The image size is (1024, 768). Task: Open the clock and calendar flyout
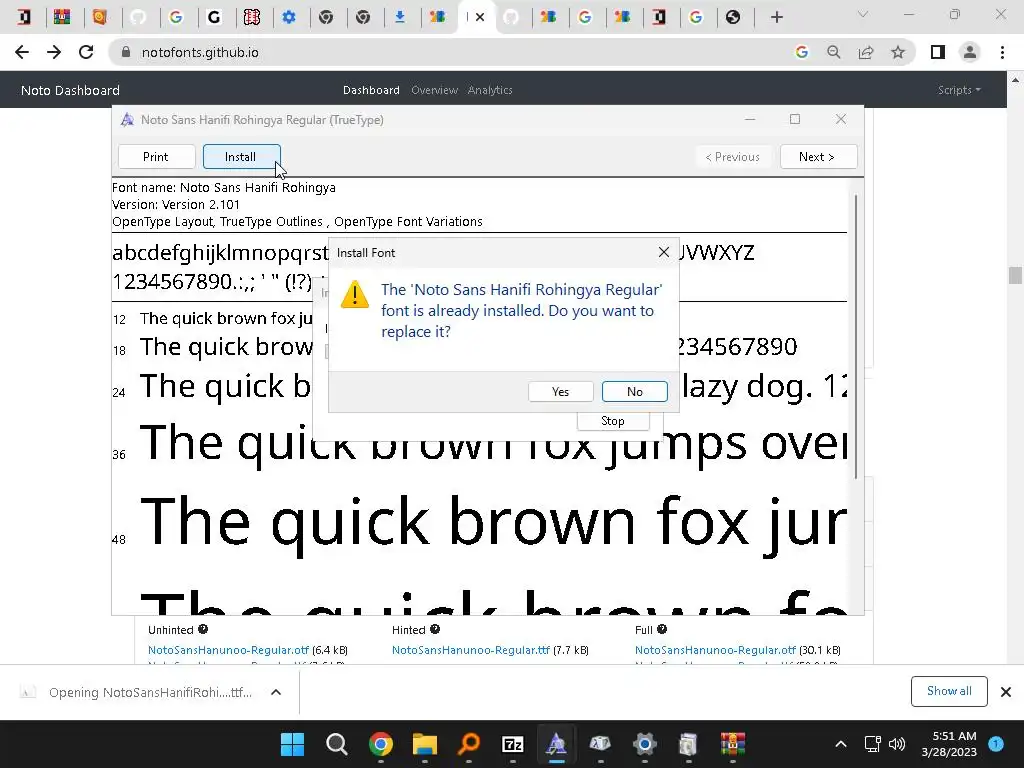pos(949,744)
